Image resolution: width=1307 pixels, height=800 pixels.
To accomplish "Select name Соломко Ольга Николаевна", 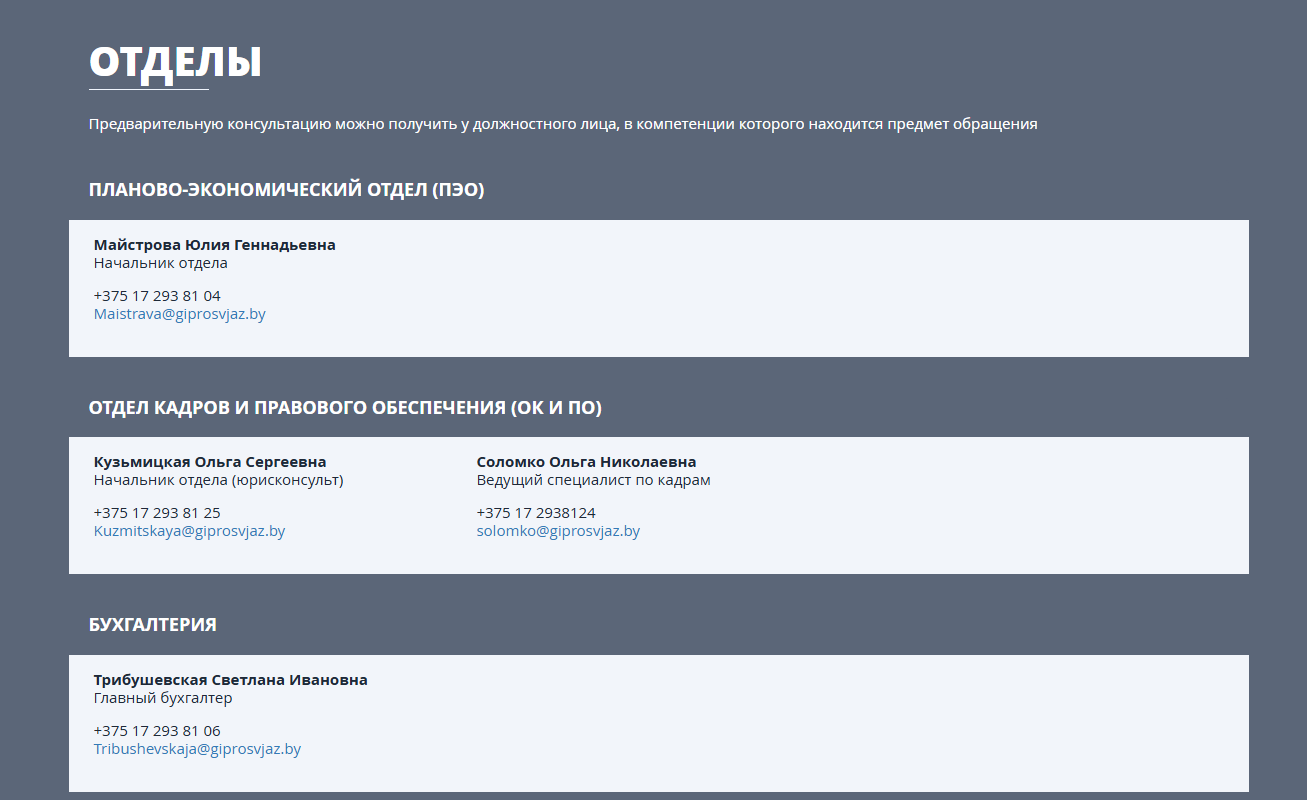I will point(586,462).
